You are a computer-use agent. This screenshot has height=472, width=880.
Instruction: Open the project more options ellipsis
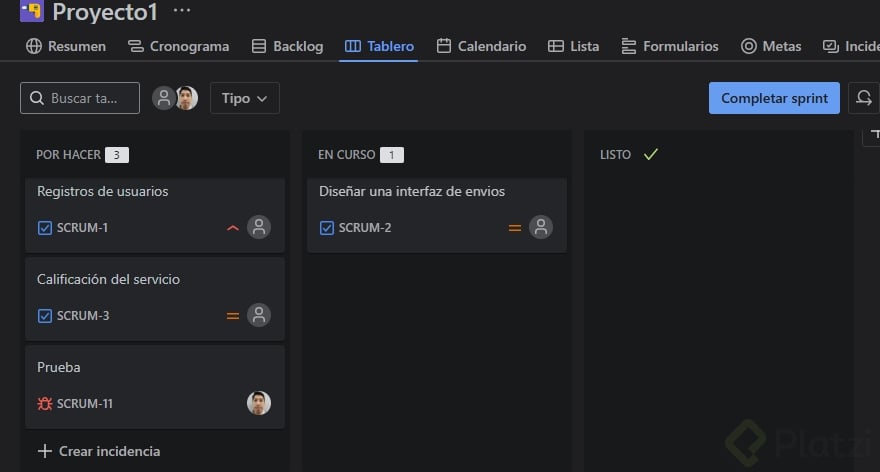point(181,11)
